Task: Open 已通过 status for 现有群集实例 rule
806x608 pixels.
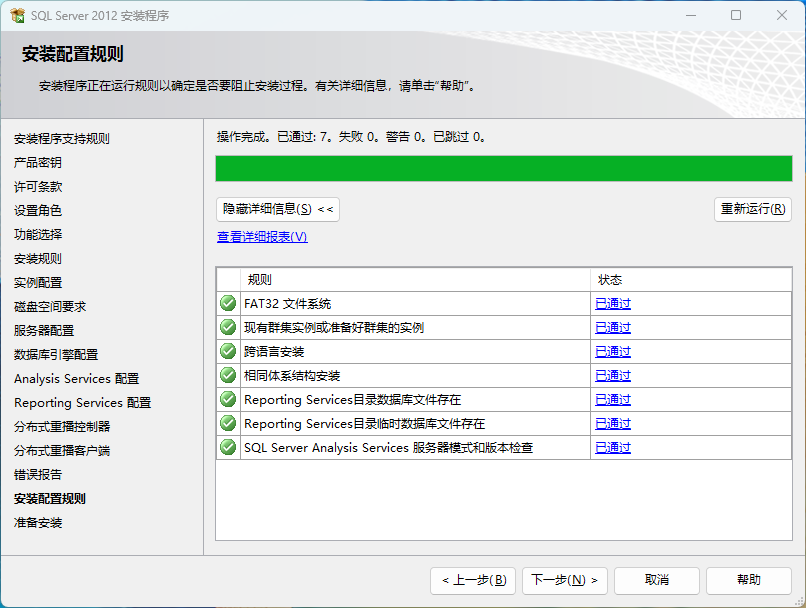Action: coord(613,328)
